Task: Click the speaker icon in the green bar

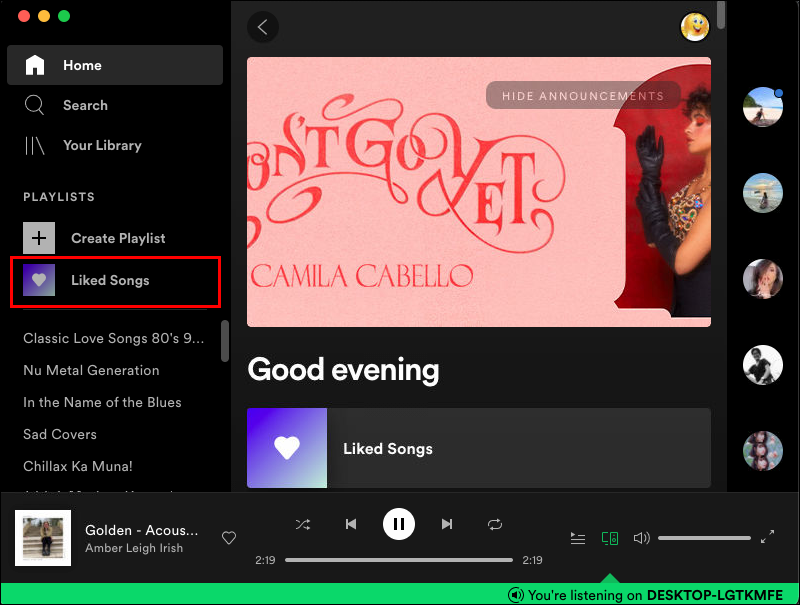Action: (516, 595)
